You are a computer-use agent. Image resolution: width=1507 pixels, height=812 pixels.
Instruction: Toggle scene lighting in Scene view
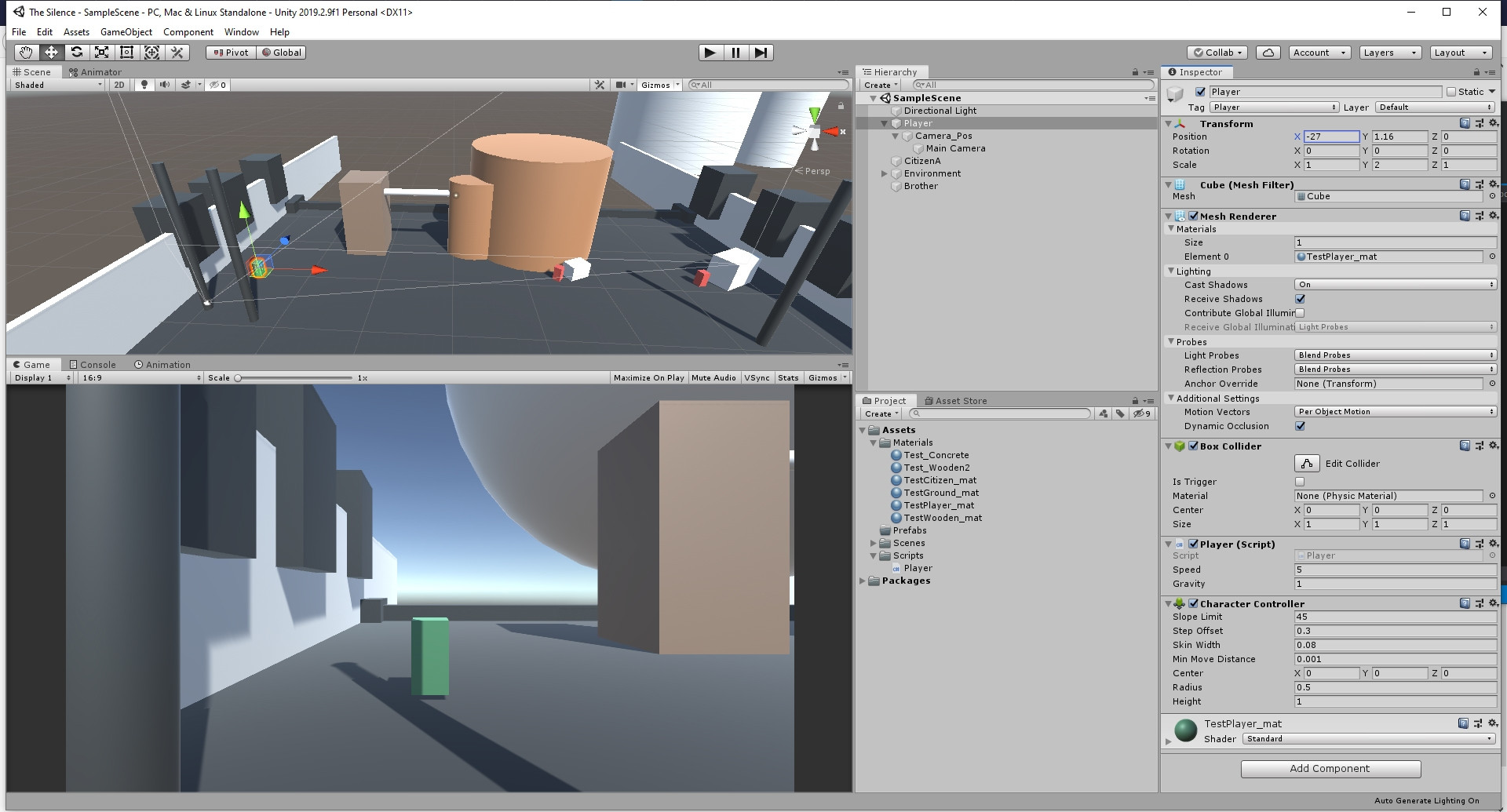coord(144,85)
